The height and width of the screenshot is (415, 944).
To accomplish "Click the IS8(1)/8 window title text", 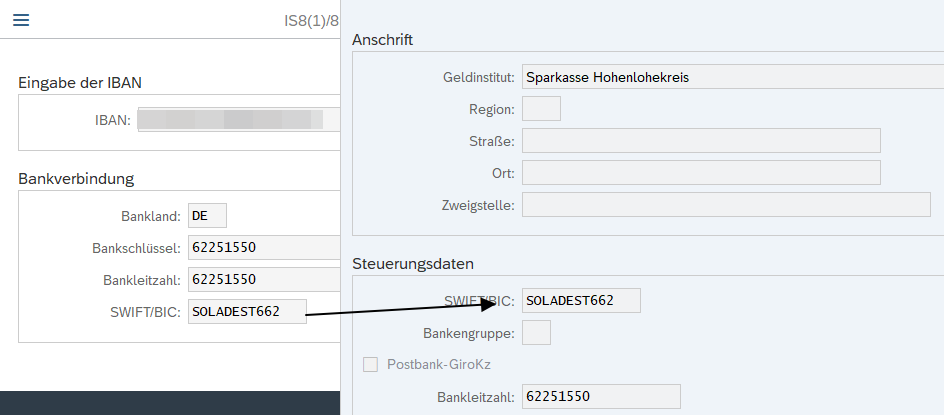I will pos(311,20).
